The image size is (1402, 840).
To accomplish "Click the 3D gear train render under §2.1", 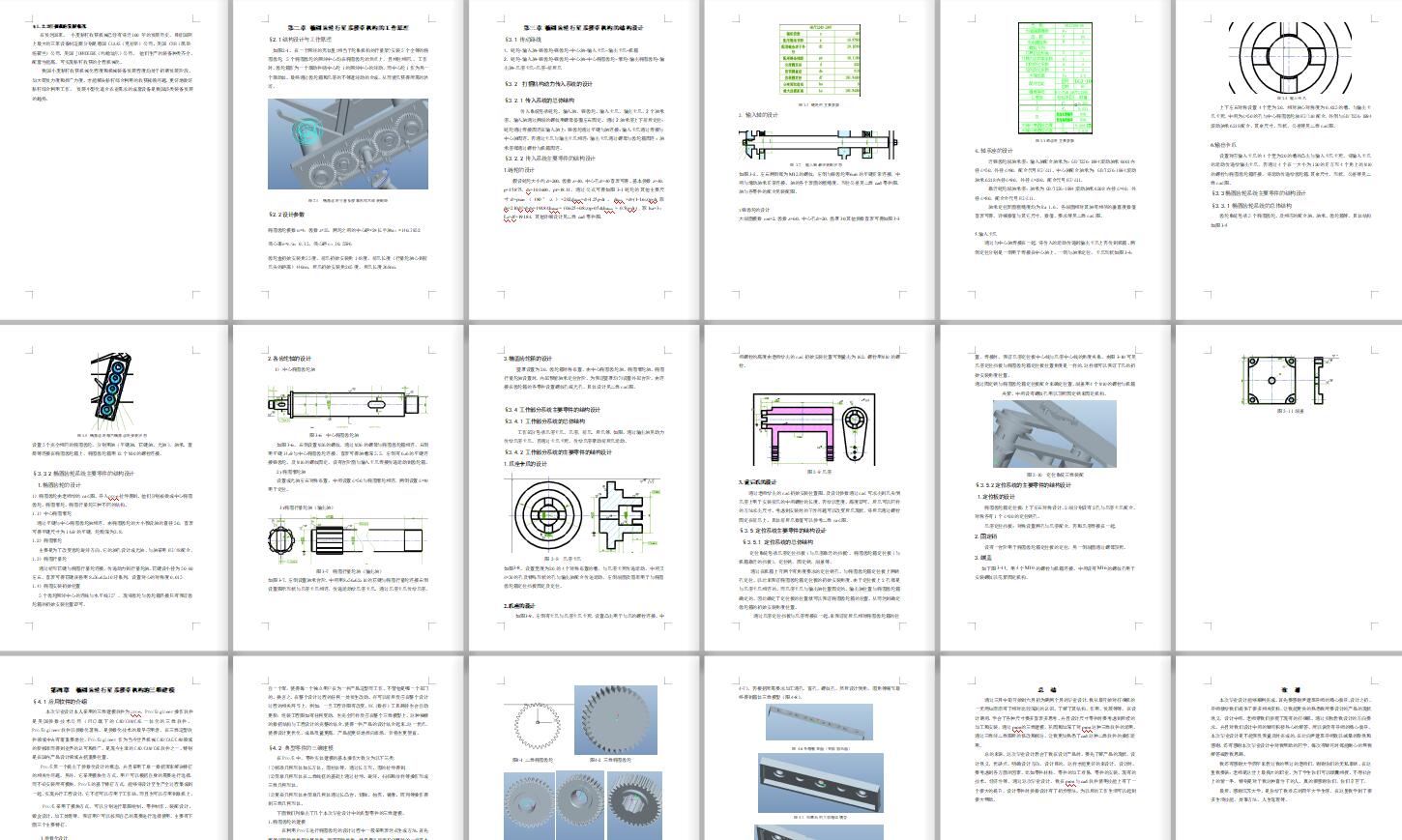I will [x=348, y=144].
